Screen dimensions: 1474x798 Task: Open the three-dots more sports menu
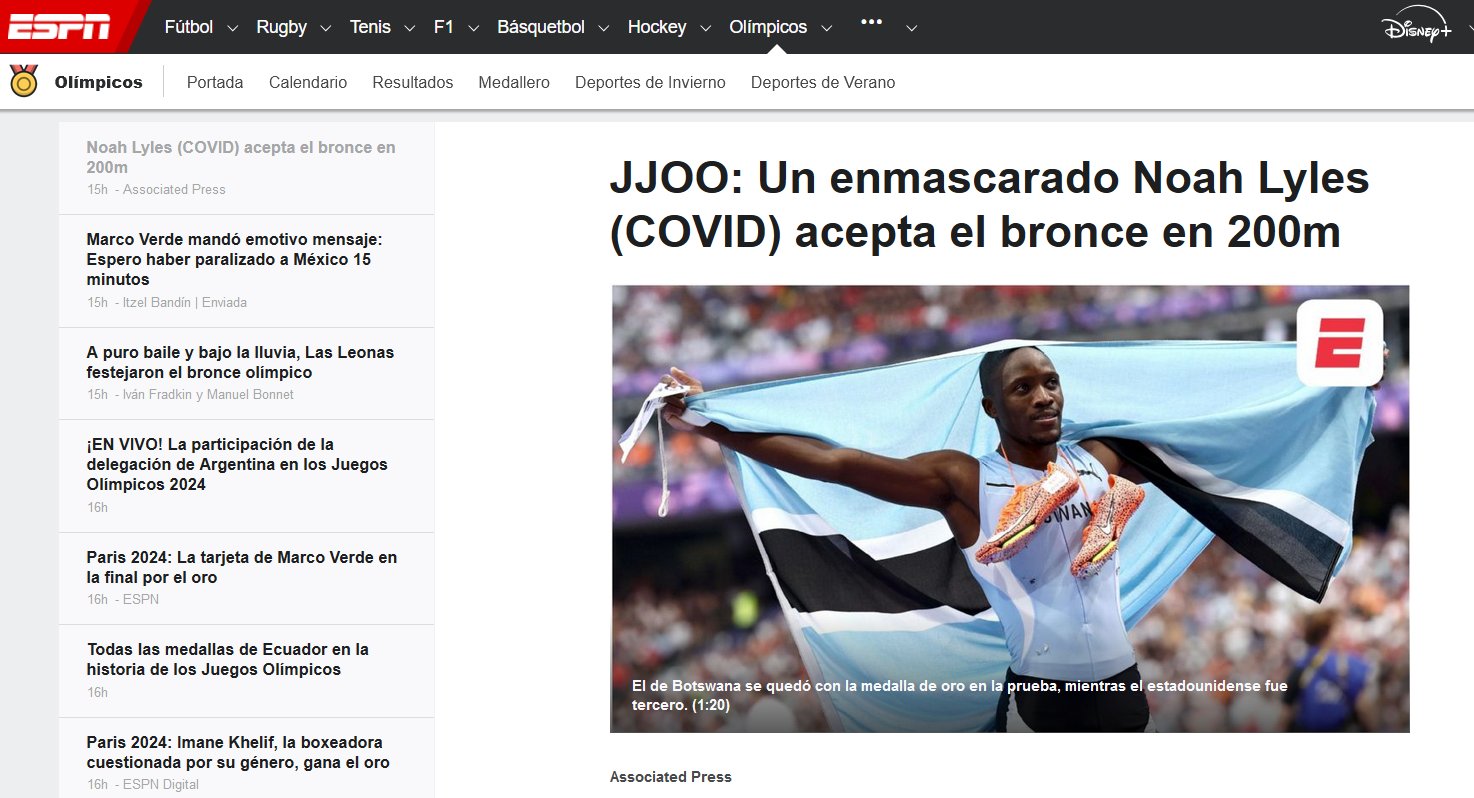(871, 23)
